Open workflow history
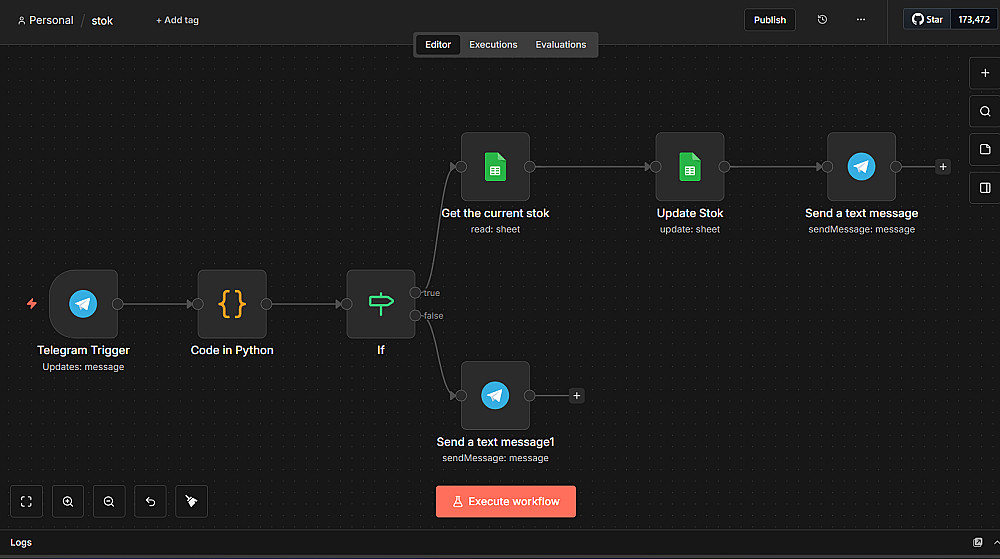The image size is (1000, 559). coord(822,20)
